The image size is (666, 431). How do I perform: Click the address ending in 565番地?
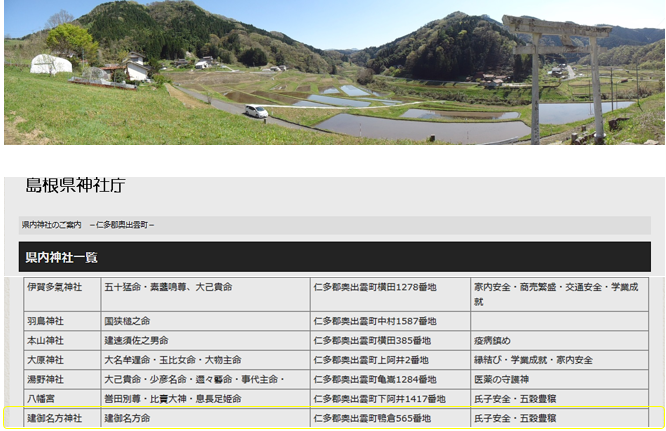coord(390,419)
